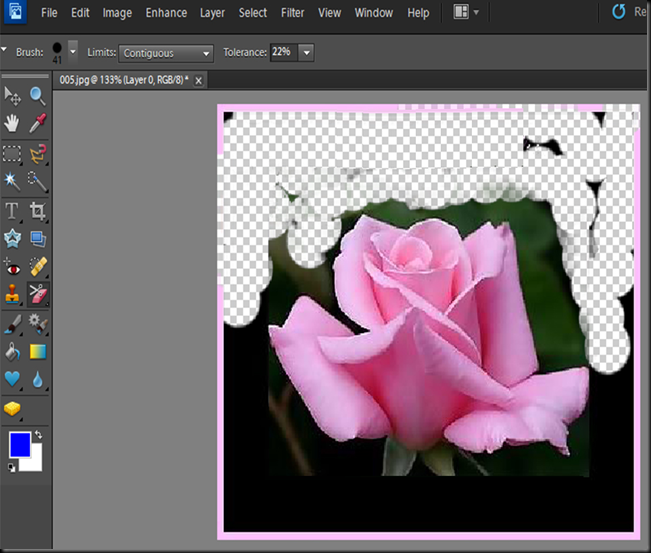651x553 pixels.
Task: Open the Help menu
Action: point(418,13)
